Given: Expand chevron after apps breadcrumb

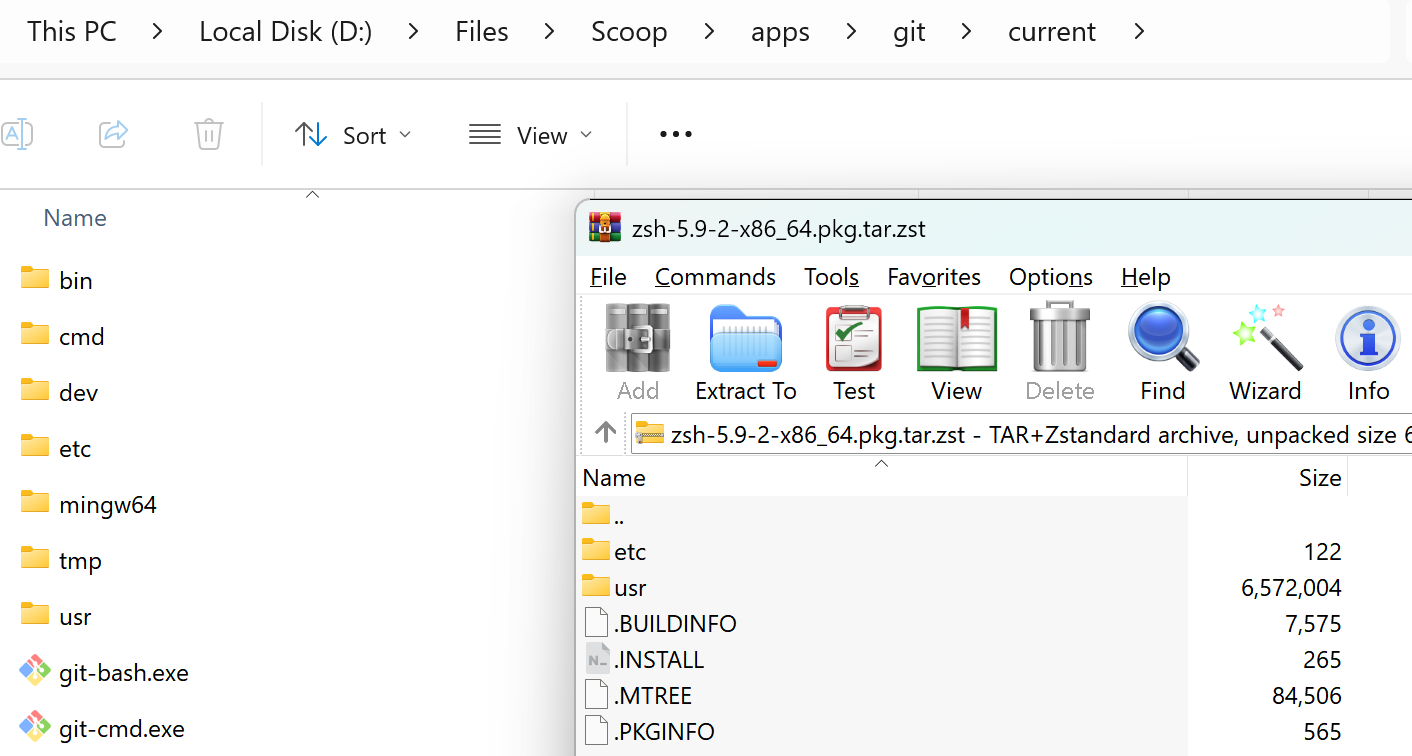Looking at the screenshot, I should tap(851, 32).
